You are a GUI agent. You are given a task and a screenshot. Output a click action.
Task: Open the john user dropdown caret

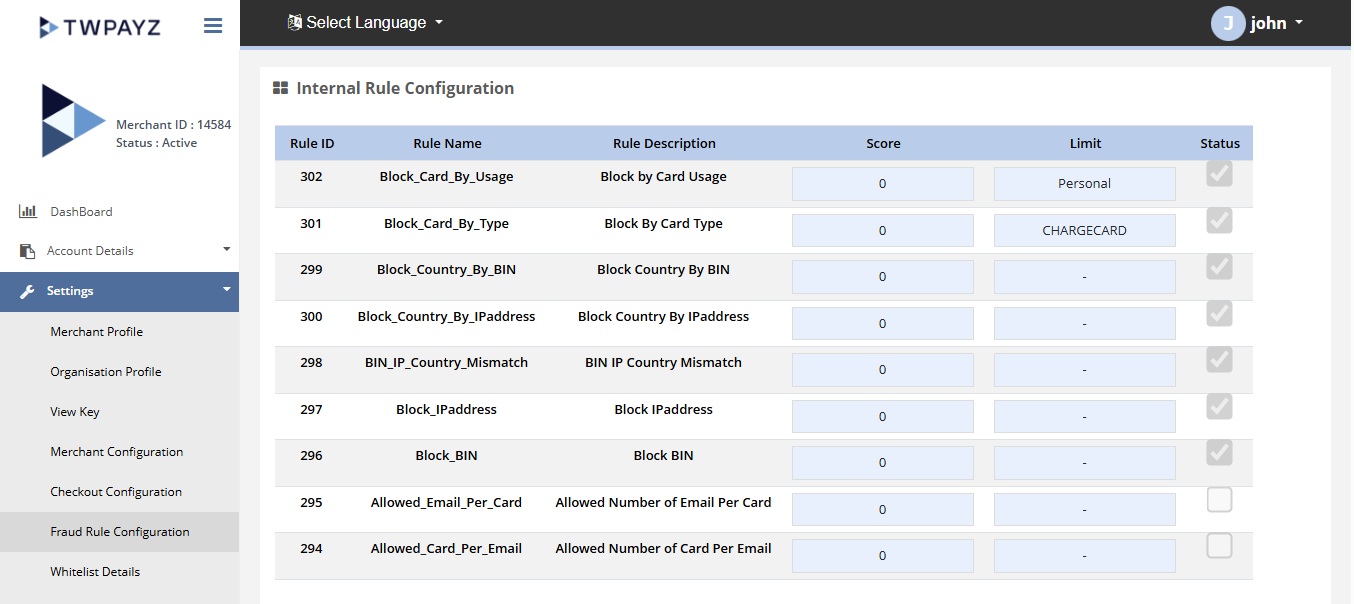[1299, 23]
